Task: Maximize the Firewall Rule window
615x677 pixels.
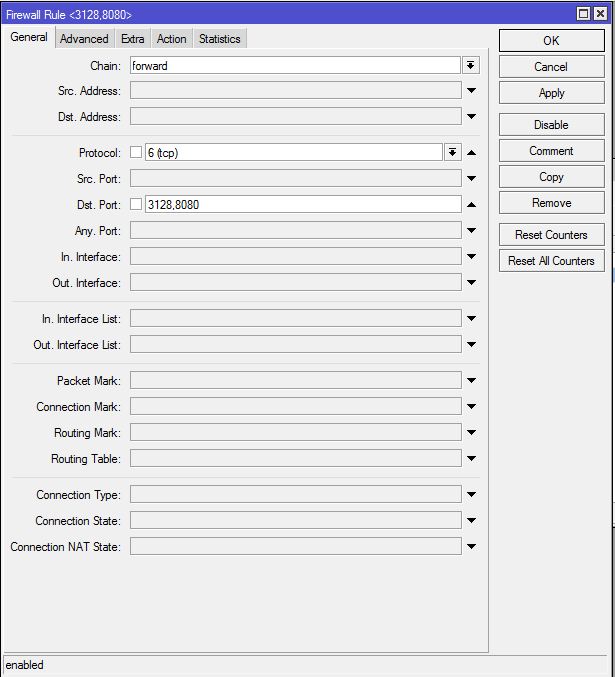Action: coord(584,14)
